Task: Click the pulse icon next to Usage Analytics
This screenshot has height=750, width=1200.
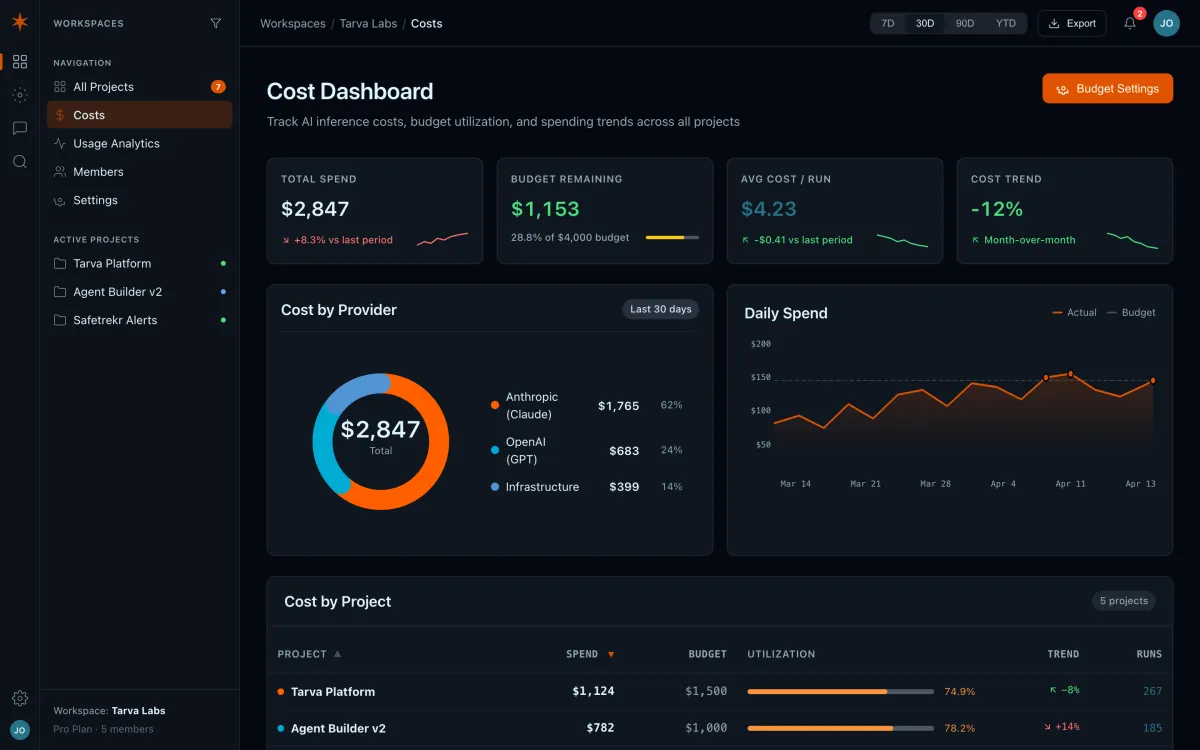Action: tap(60, 143)
